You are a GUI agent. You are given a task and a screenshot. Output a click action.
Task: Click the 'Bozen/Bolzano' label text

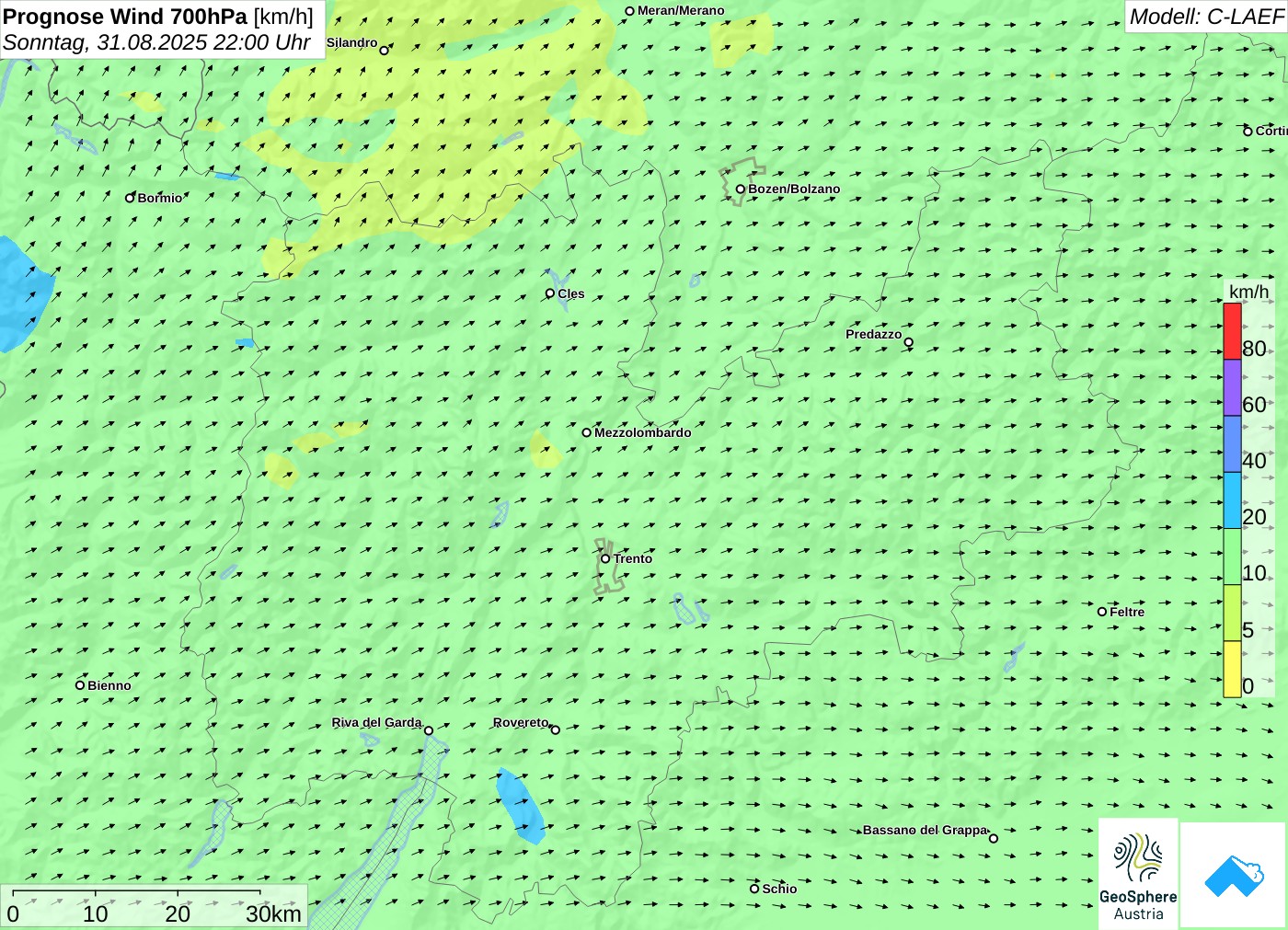point(794,189)
